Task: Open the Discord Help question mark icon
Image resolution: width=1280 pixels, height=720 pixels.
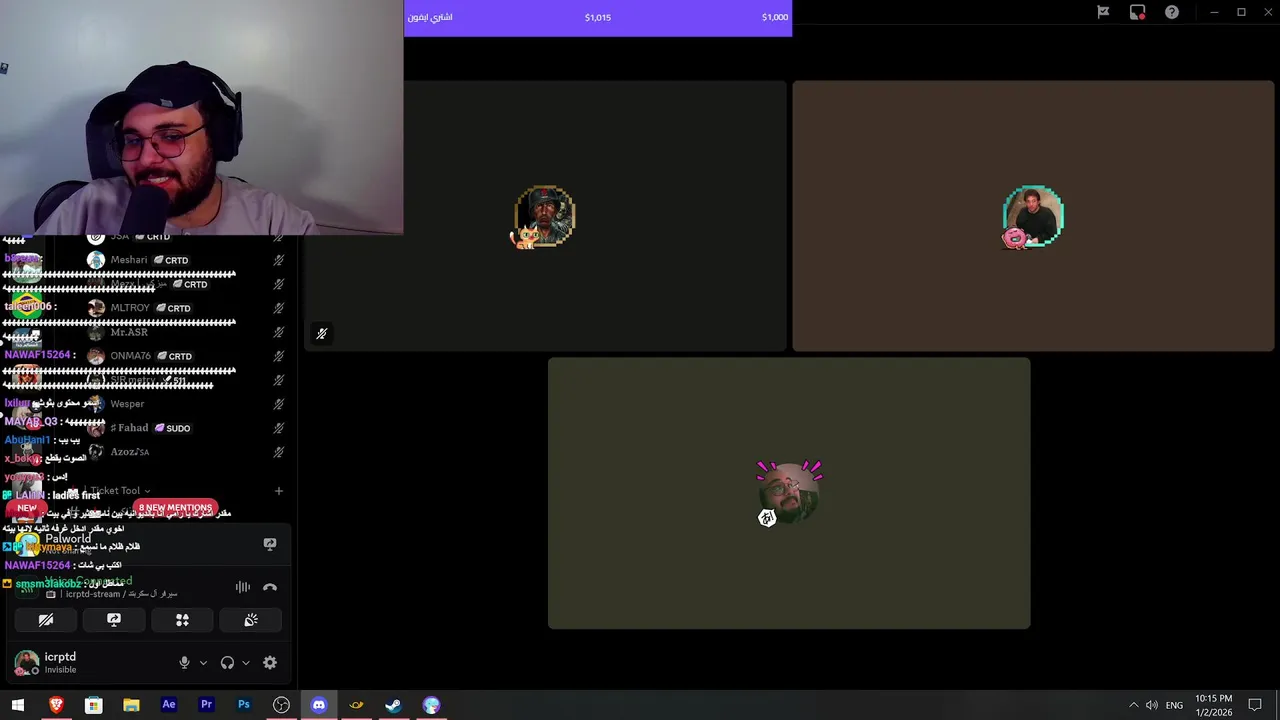Action: click(1172, 12)
